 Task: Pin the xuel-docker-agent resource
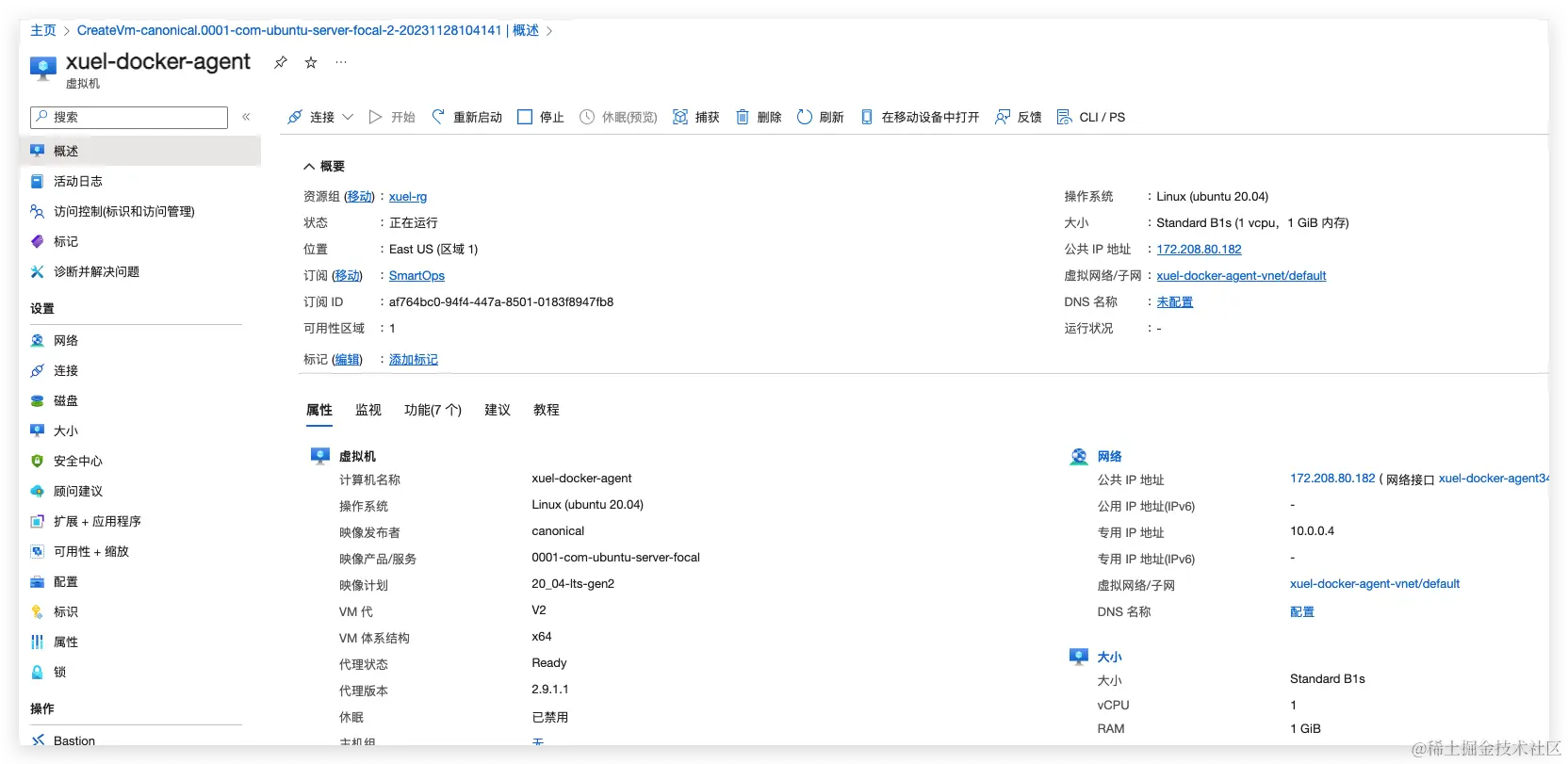tap(280, 62)
